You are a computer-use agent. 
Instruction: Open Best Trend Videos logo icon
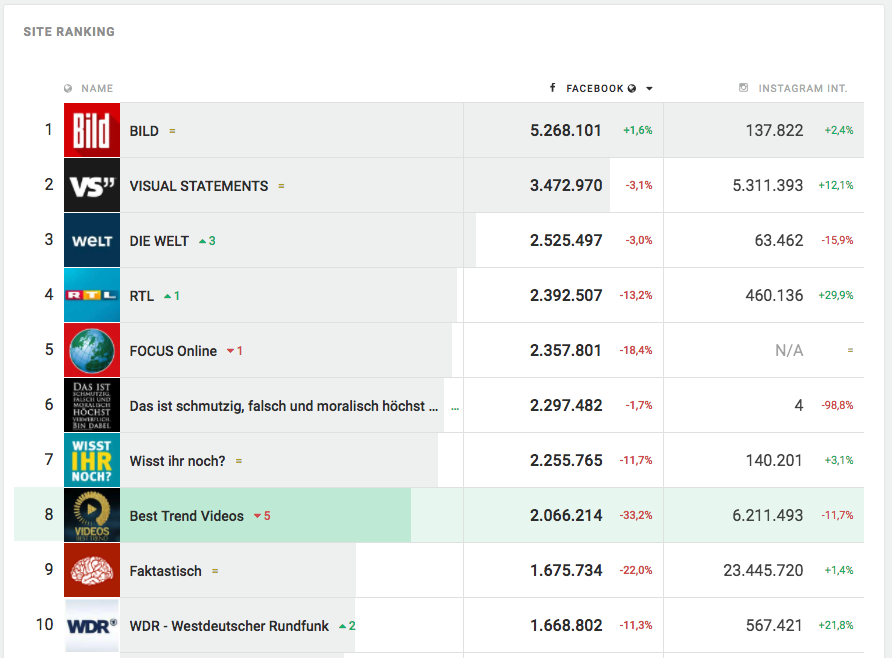tap(92, 516)
